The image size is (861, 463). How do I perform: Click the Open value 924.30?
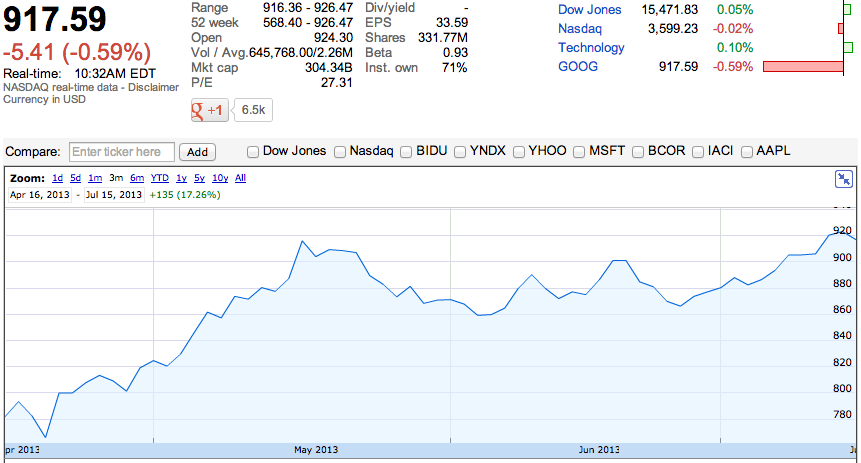(333, 38)
